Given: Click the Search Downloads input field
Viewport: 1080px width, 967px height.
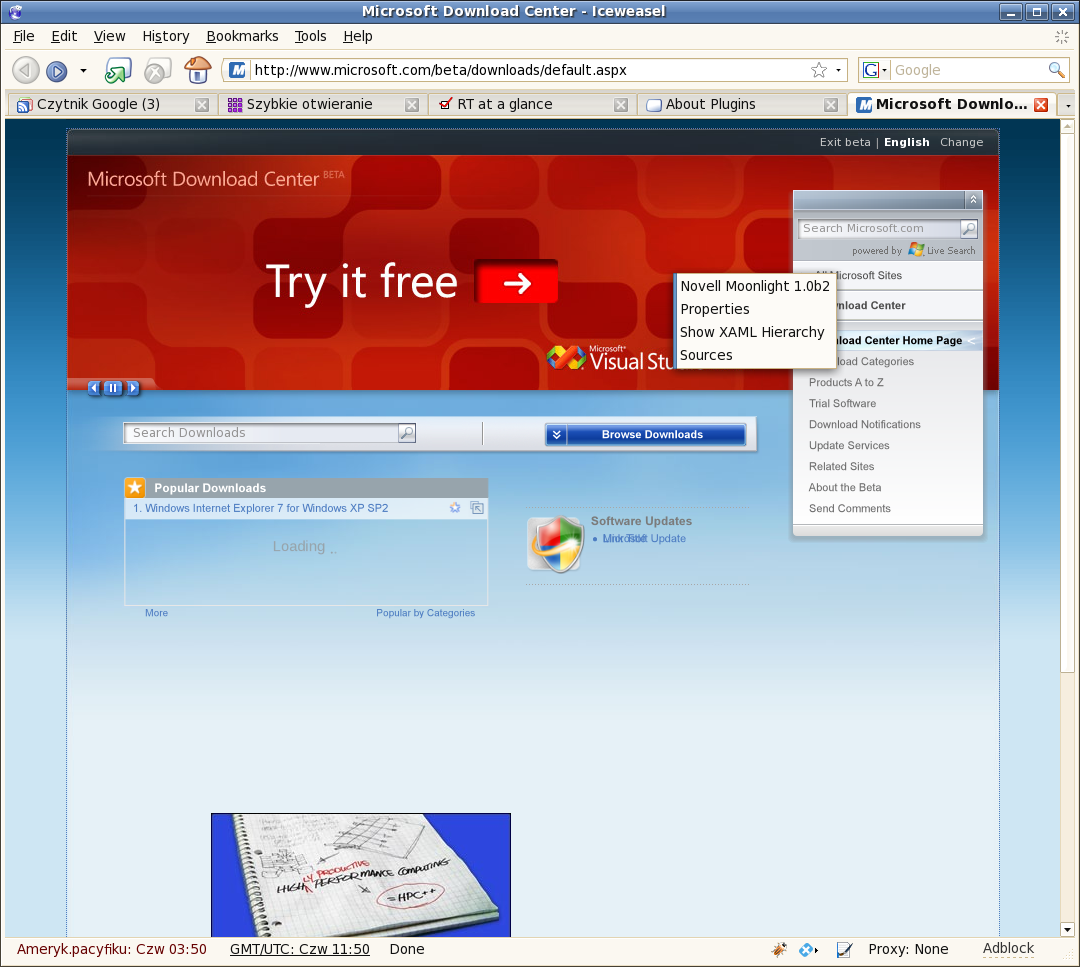Looking at the screenshot, I should [261, 433].
